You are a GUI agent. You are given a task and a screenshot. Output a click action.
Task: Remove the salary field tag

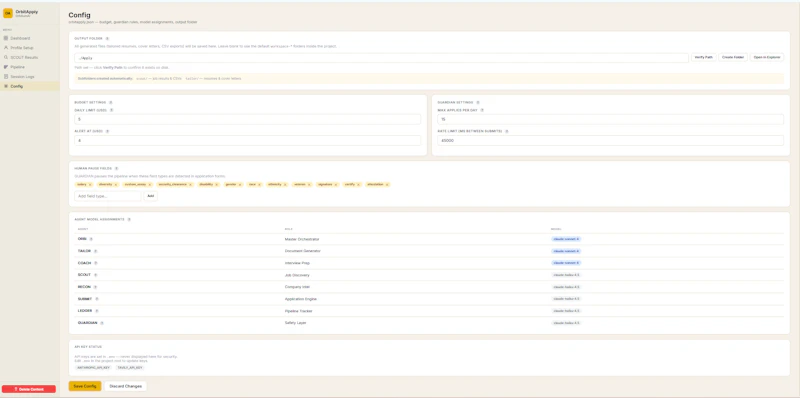[90, 184]
